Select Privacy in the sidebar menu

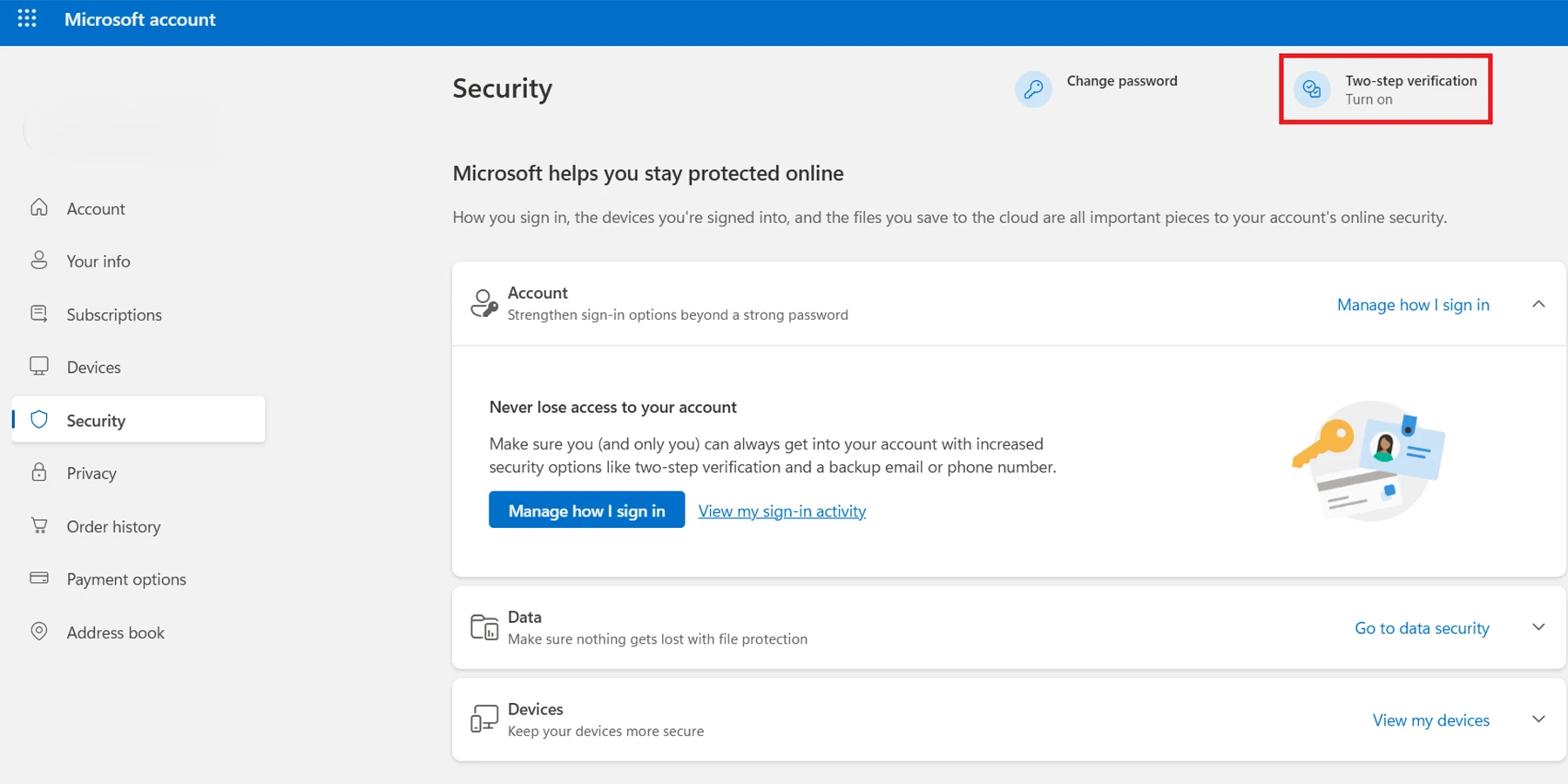point(91,473)
